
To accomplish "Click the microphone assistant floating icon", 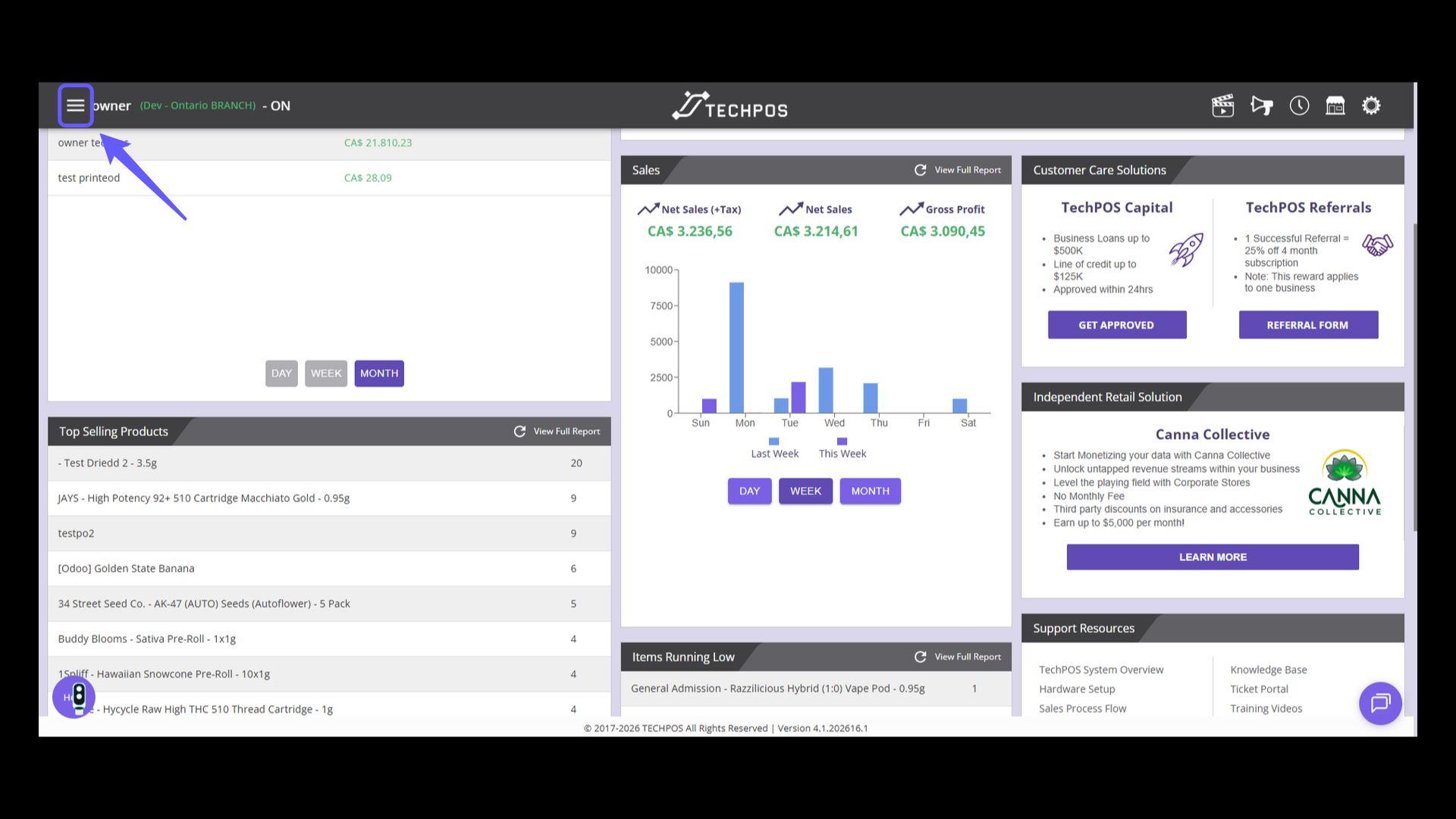I will 74,697.
